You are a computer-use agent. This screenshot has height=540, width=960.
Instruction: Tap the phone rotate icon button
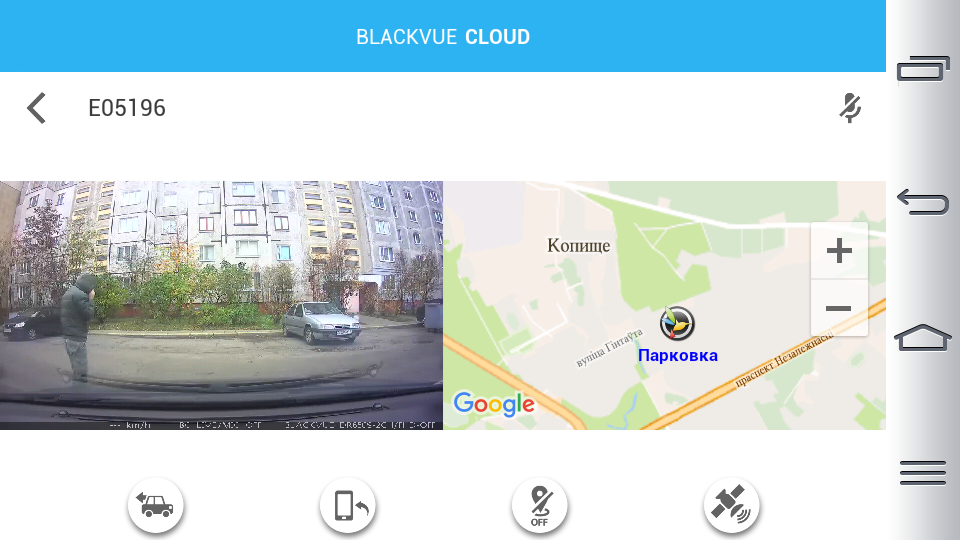coord(347,506)
